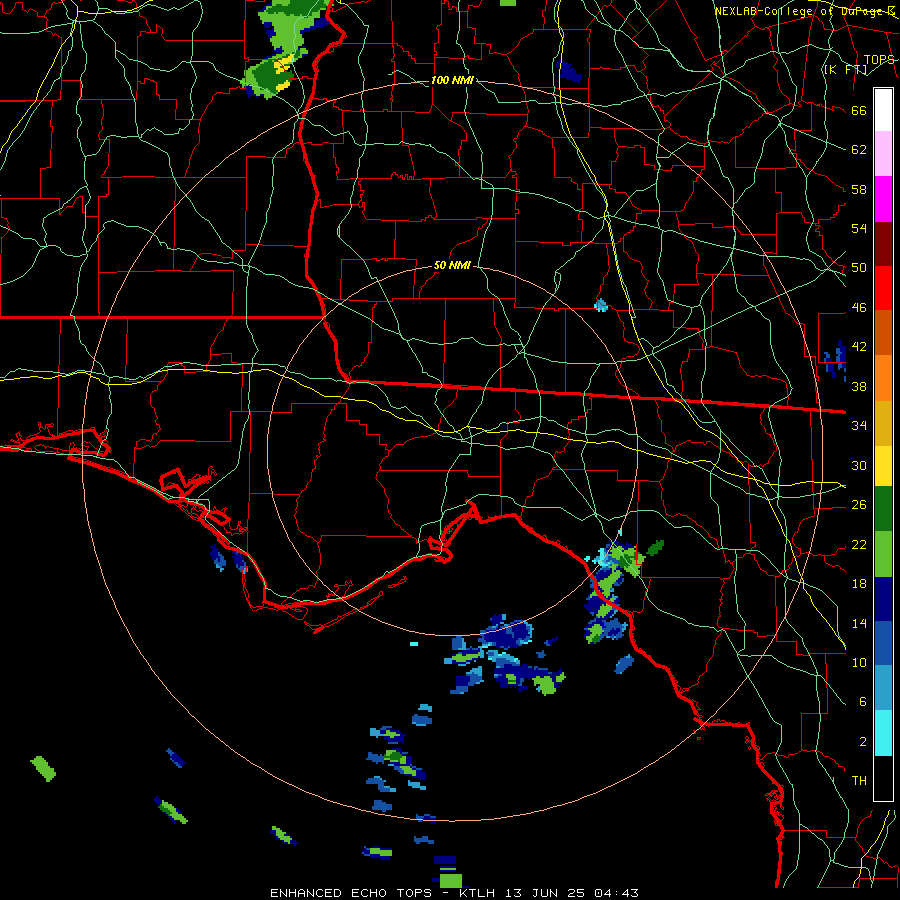Click the (K FT) units label

(846, 69)
